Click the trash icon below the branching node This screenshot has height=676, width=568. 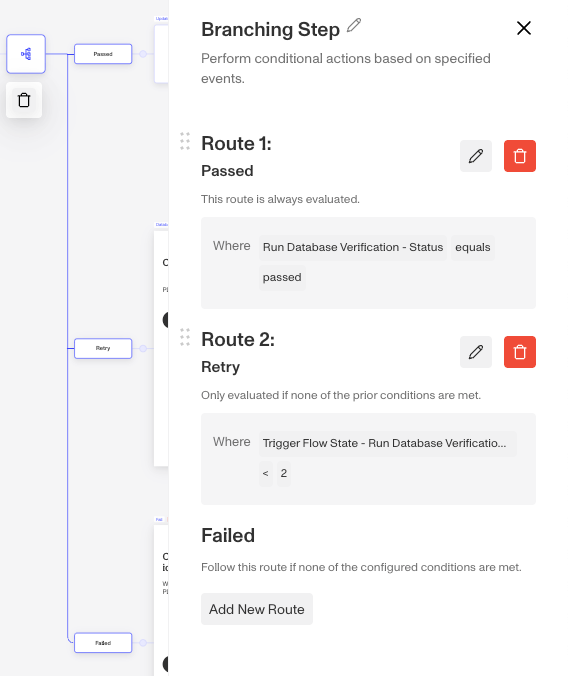pyautogui.click(x=24, y=100)
